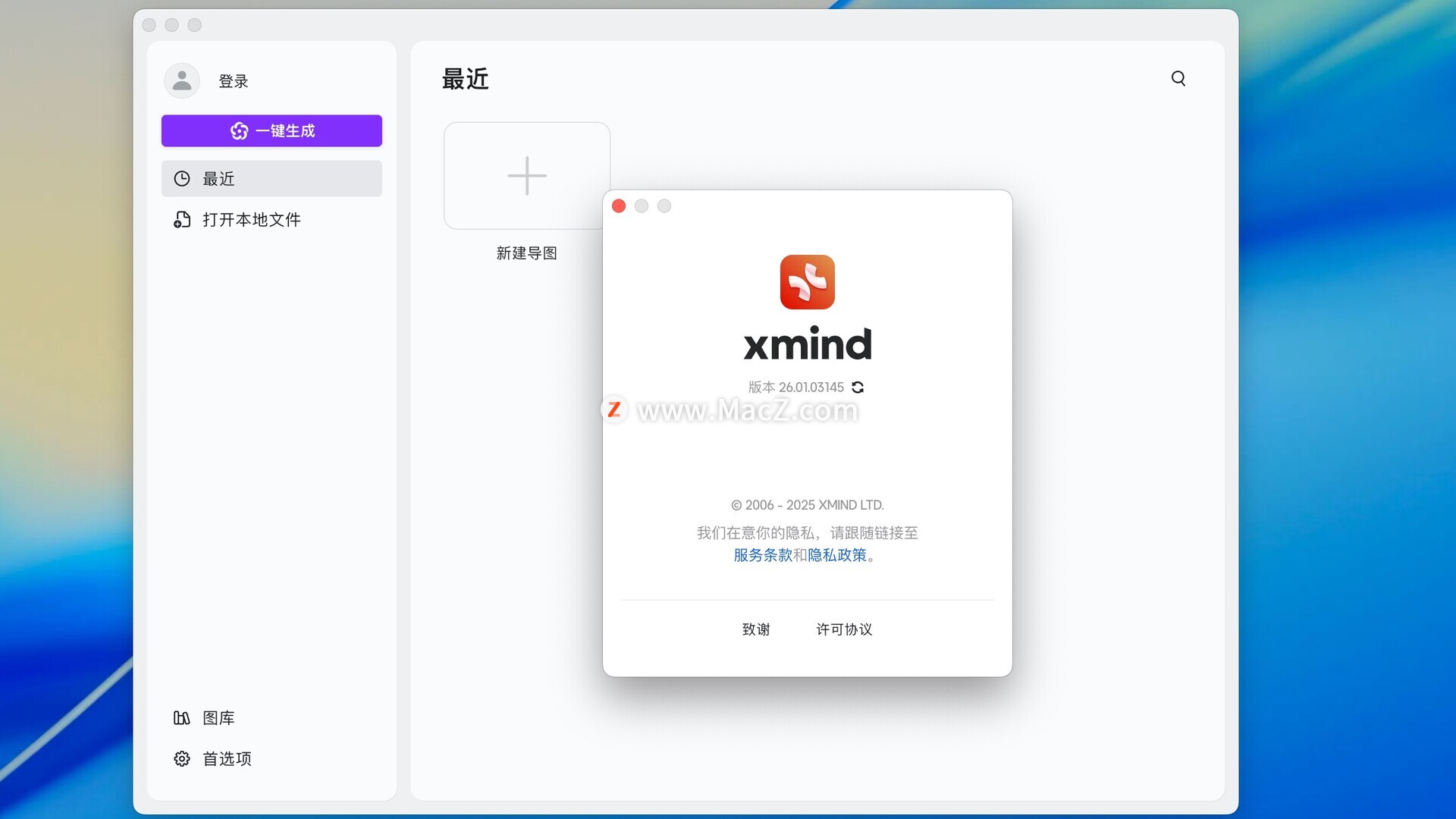The width and height of the screenshot is (1456, 819).
Task: Click the preferences gear icon
Action: (x=182, y=759)
